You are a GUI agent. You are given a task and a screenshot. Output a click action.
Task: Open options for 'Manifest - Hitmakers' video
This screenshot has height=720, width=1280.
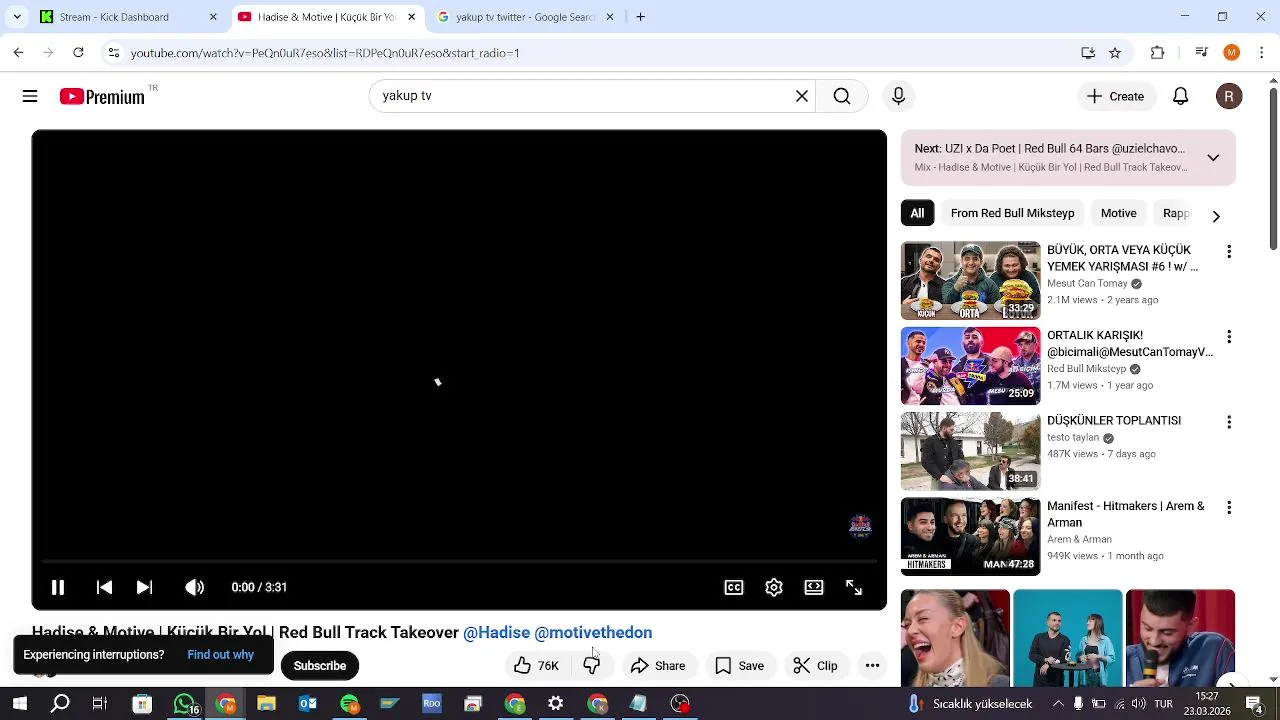(x=1229, y=508)
